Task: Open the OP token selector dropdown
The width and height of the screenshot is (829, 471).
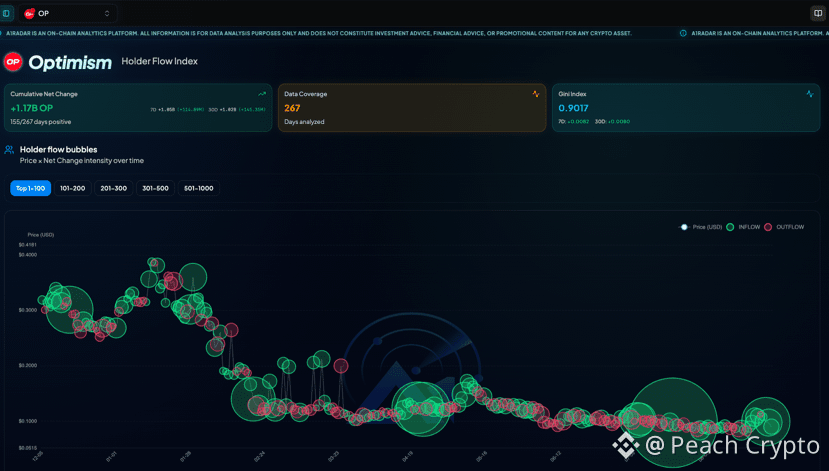Action: click(x=68, y=13)
